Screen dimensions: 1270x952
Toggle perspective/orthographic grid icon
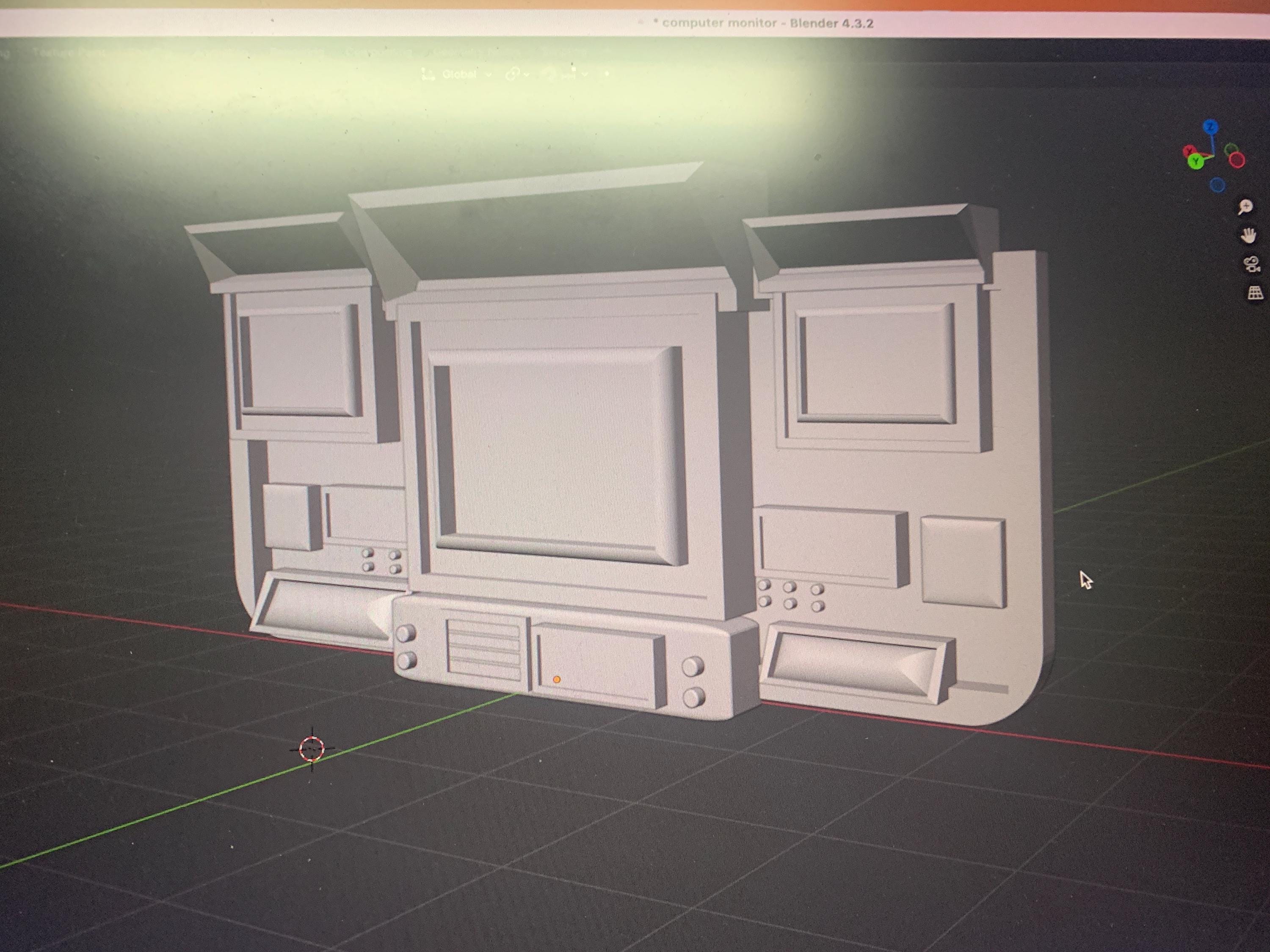(1255, 293)
